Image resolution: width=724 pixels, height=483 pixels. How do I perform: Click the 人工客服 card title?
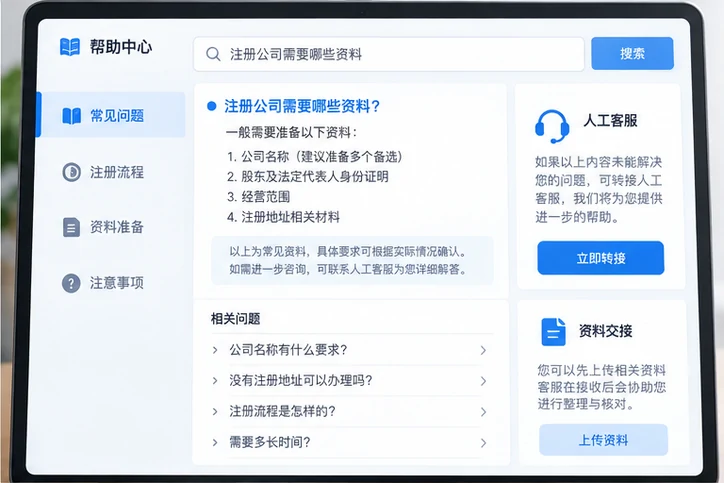610,121
